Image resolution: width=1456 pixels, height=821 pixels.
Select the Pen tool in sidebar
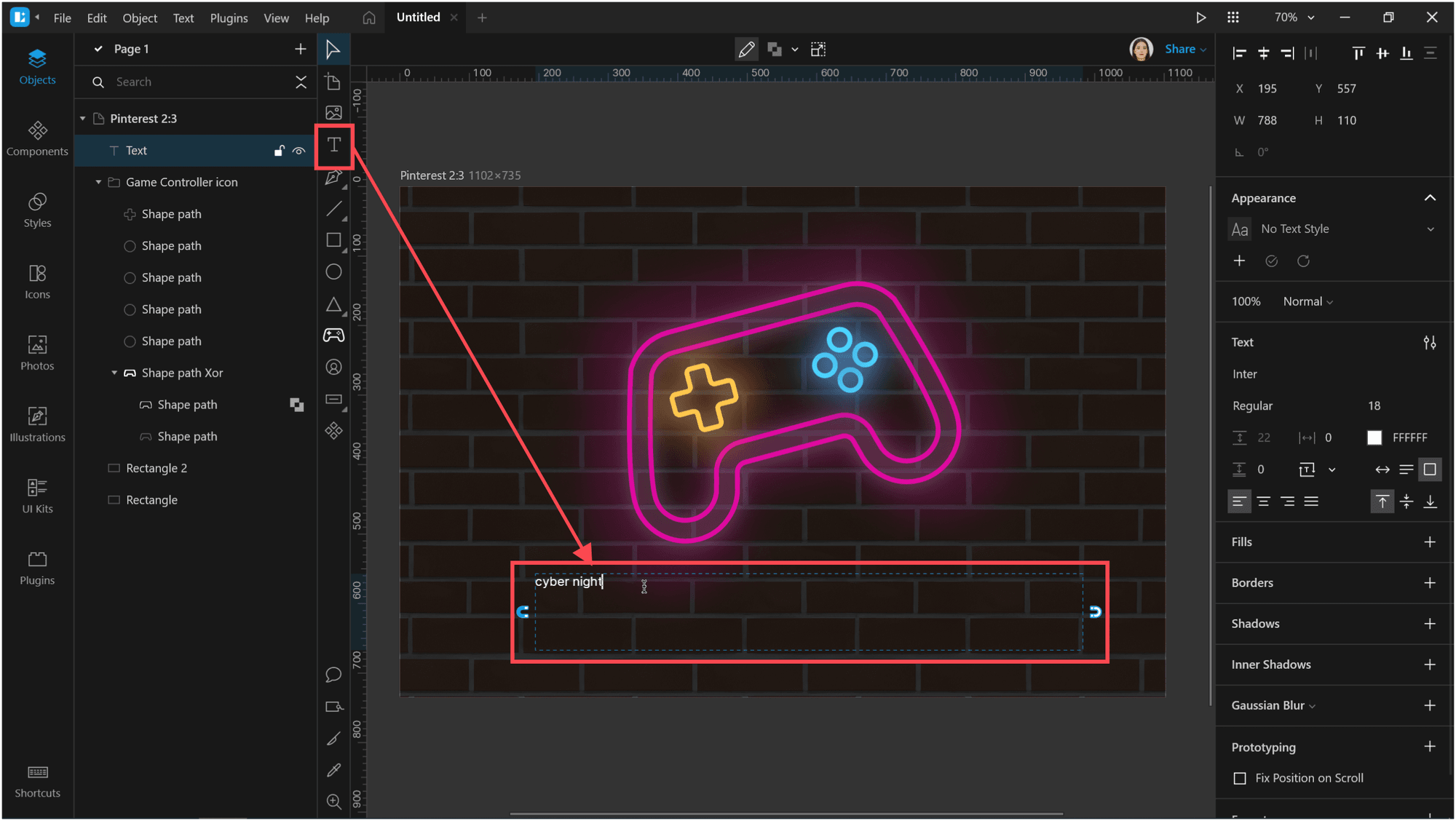click(334, 177)
